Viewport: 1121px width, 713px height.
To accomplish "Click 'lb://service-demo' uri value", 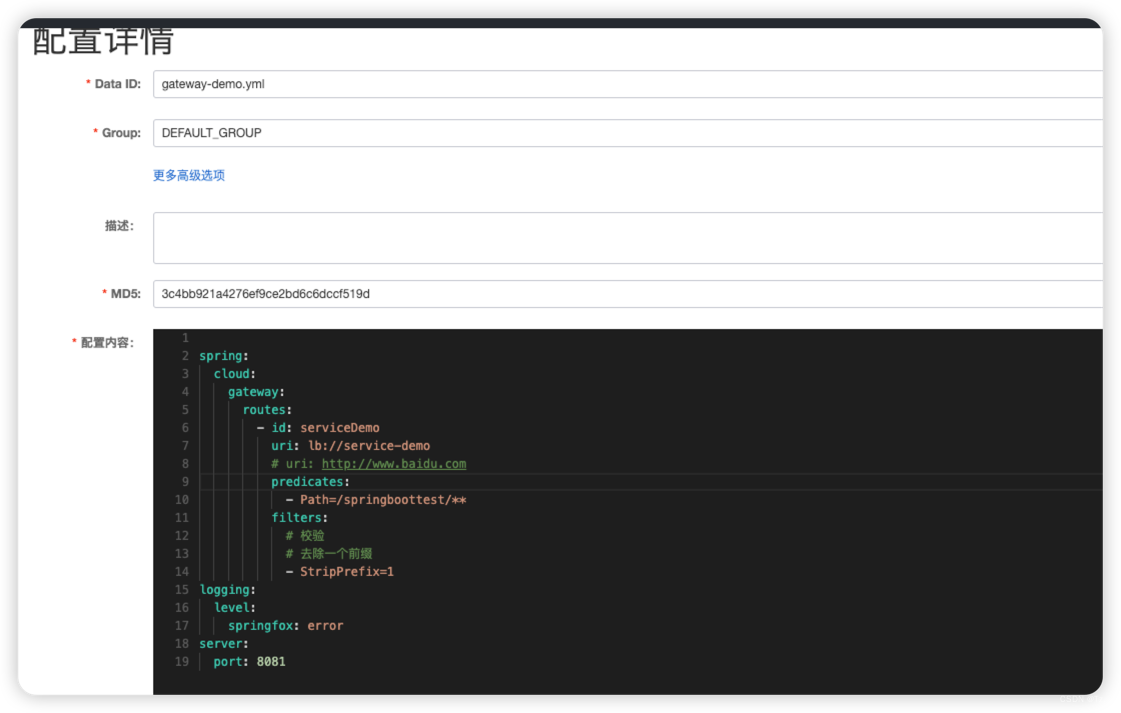I will coord(369,446).
